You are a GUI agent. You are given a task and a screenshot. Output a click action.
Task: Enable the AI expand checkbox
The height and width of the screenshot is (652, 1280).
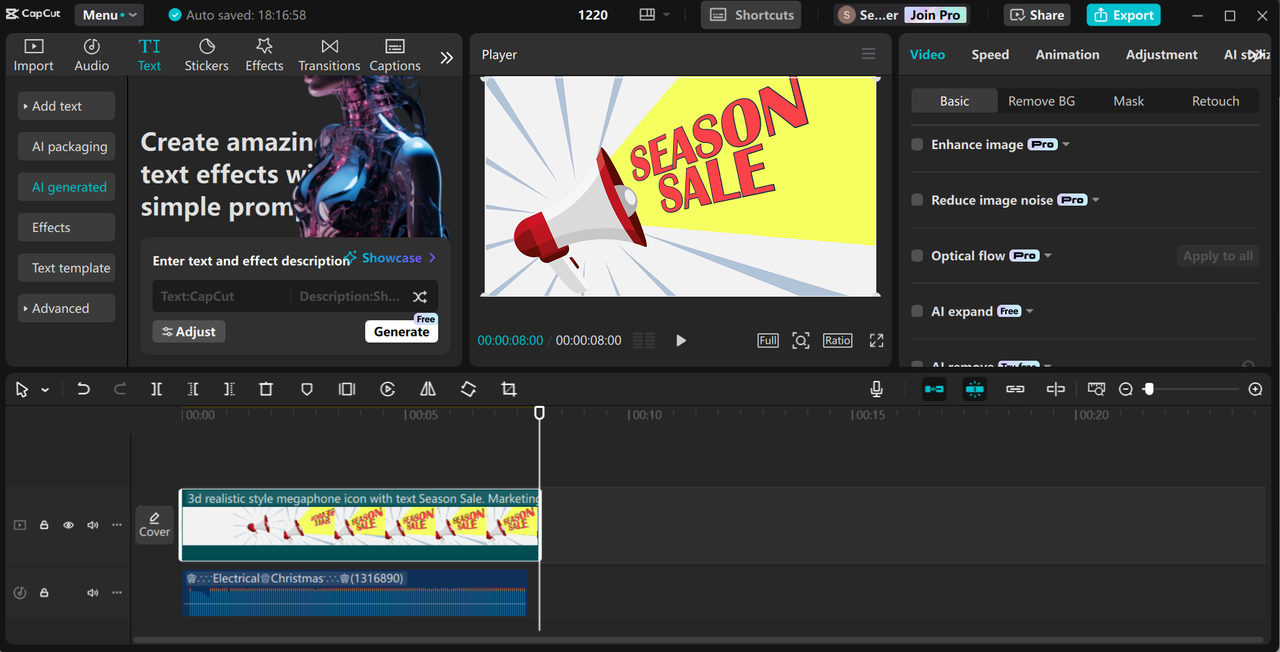[x=917, y=311]
